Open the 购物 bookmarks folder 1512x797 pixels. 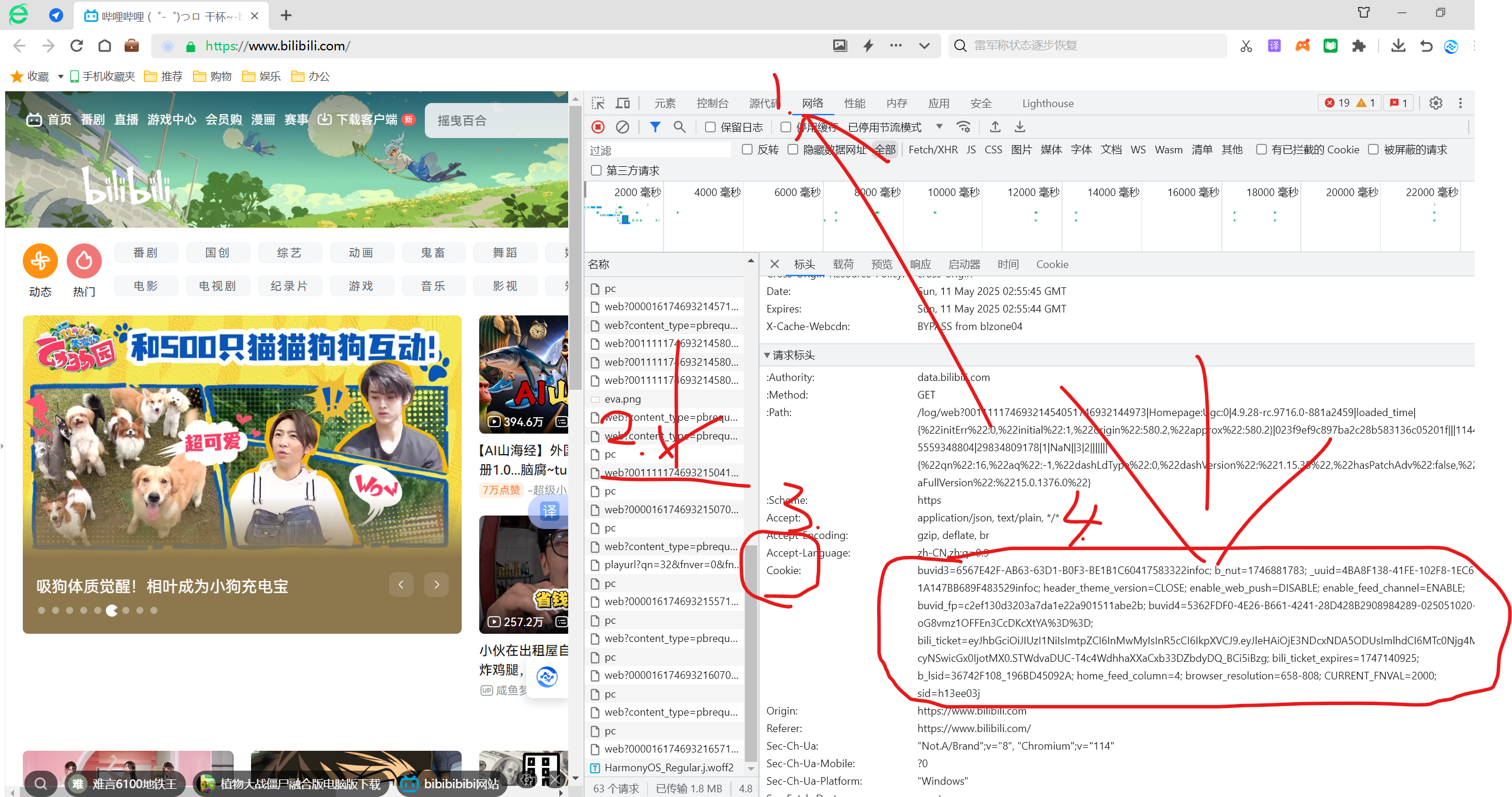pyautogui.click(x=212, y=76)
